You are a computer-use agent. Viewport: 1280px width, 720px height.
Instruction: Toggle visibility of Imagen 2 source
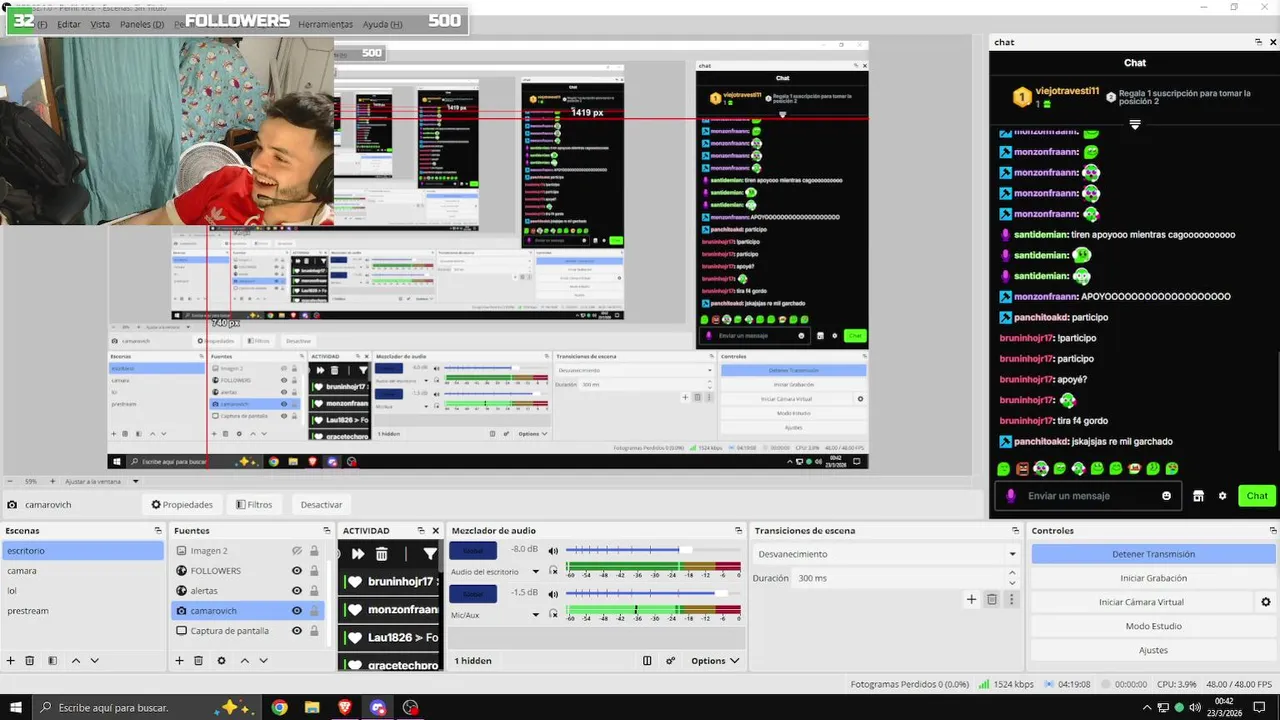click(297, 551)
